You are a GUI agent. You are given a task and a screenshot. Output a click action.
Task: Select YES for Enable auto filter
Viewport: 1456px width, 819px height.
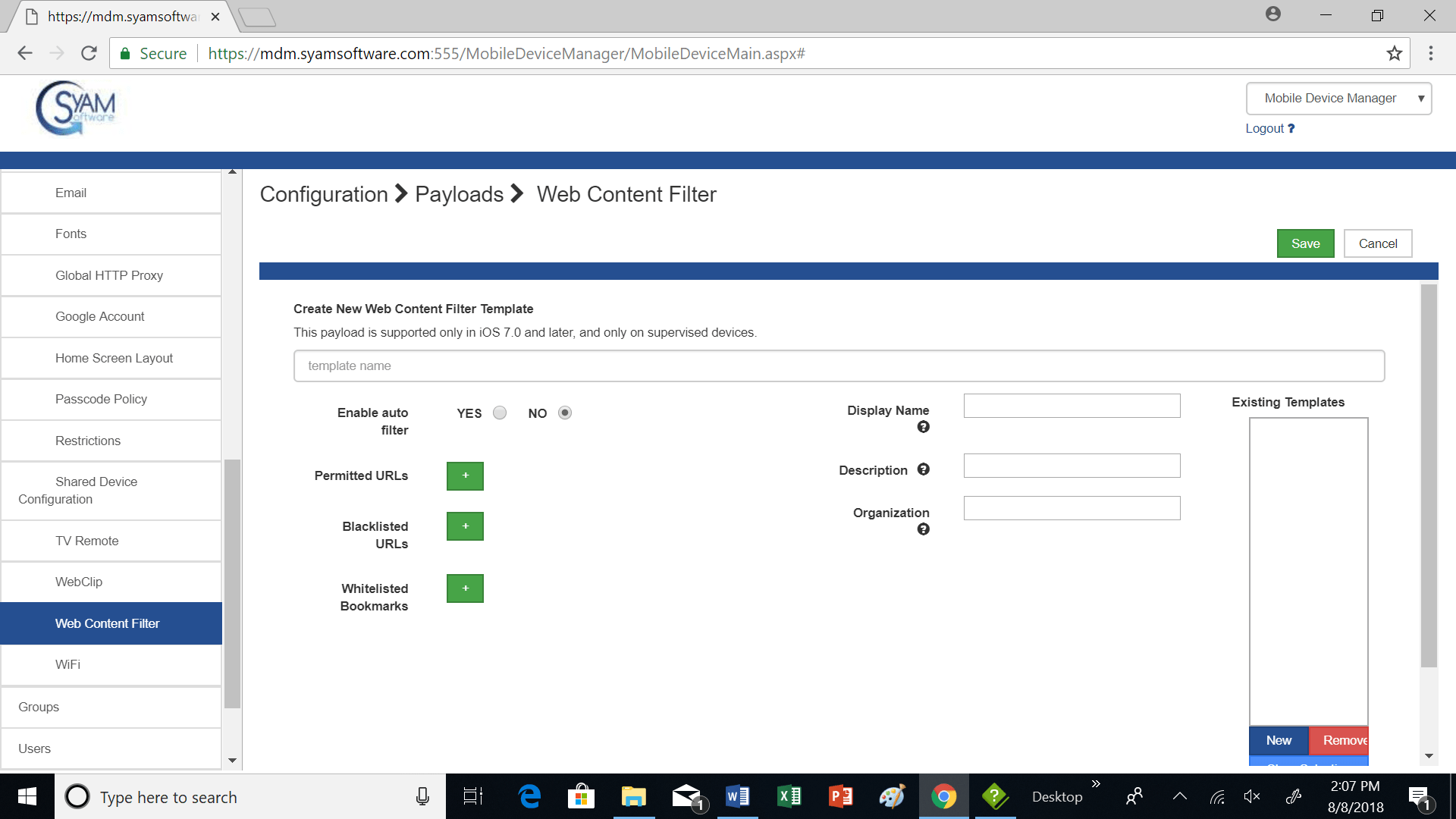pos(500,413)
